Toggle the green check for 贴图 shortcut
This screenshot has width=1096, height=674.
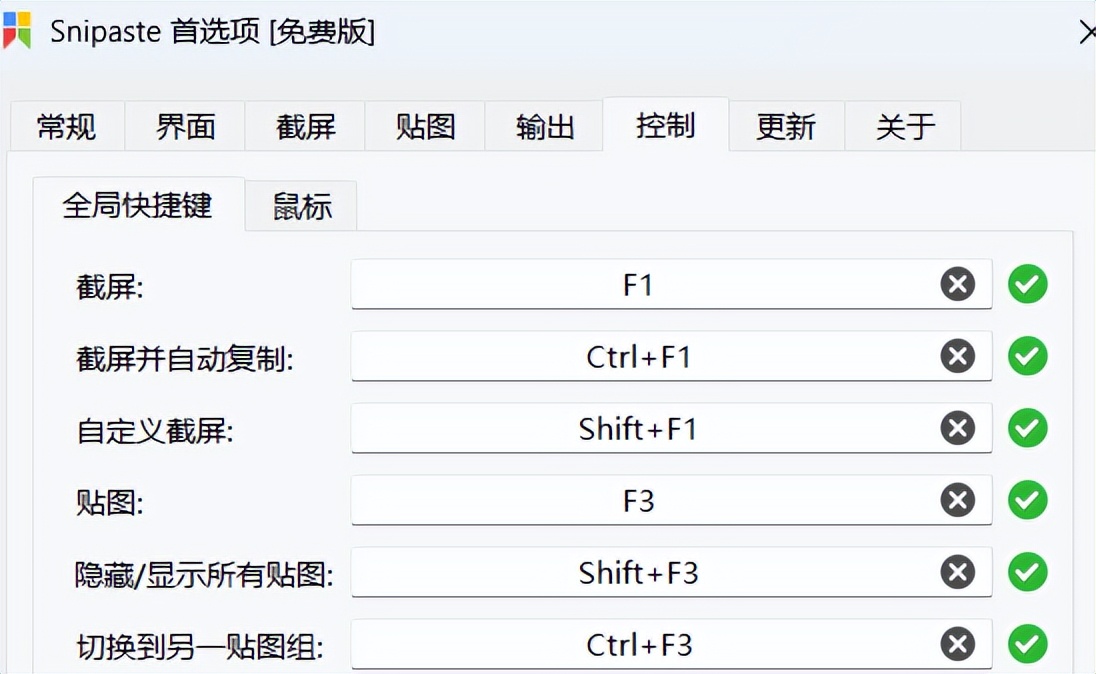[x=1028, y=500]
